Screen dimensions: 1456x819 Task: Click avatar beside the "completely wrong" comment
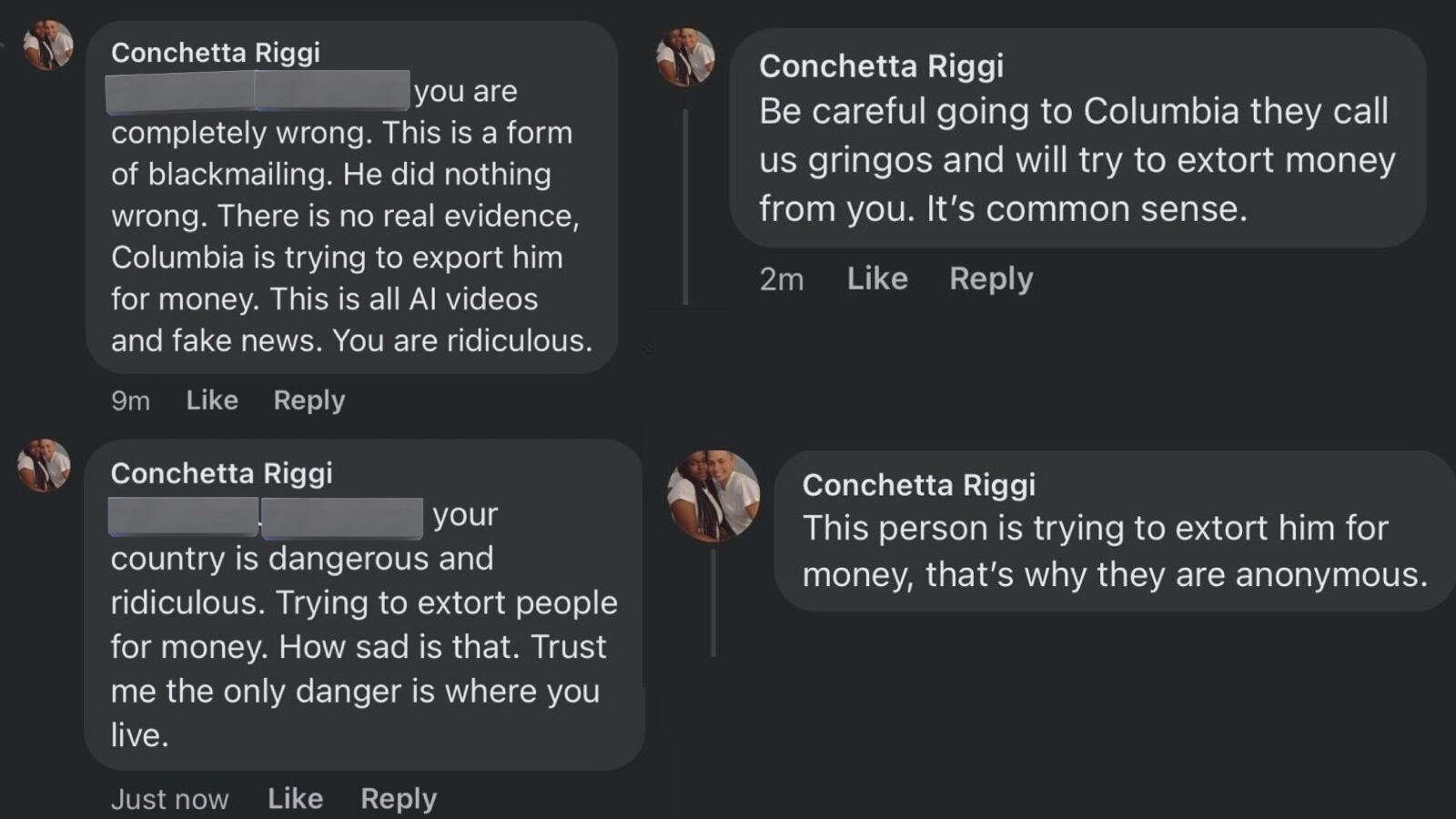[48, 45]
